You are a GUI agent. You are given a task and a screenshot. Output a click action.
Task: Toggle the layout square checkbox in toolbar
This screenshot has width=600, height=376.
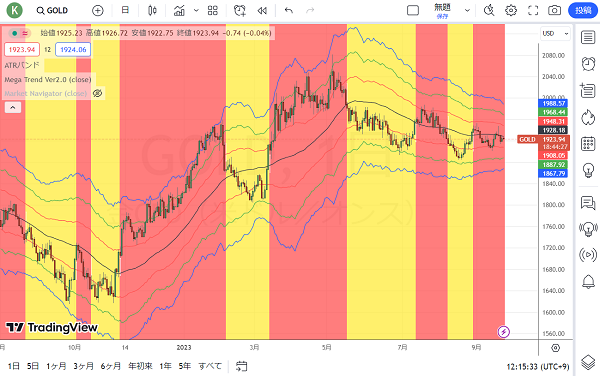click(413, 10)
